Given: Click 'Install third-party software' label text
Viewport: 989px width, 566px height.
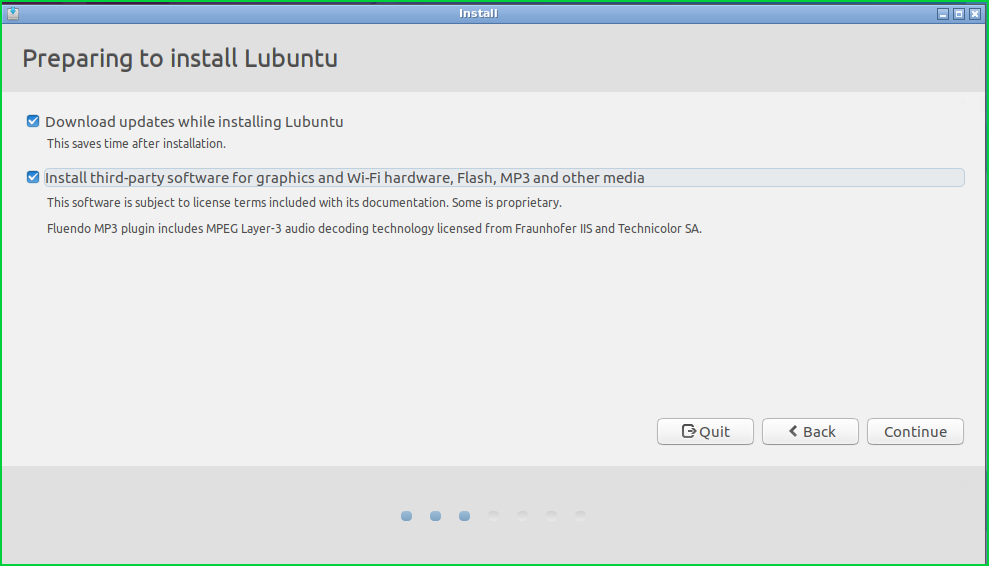Looking at the screenshot, I should click(x=344, y=178).
